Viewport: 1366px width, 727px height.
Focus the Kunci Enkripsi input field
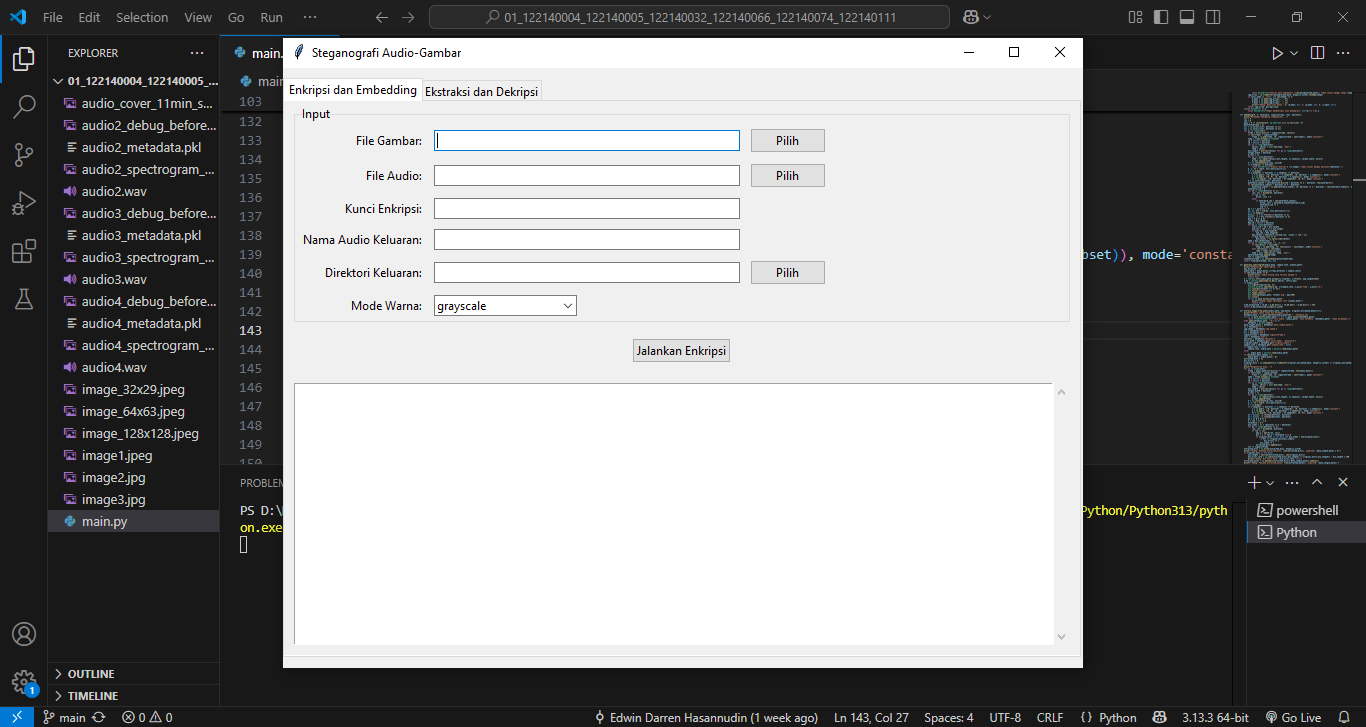coord(587,208)
